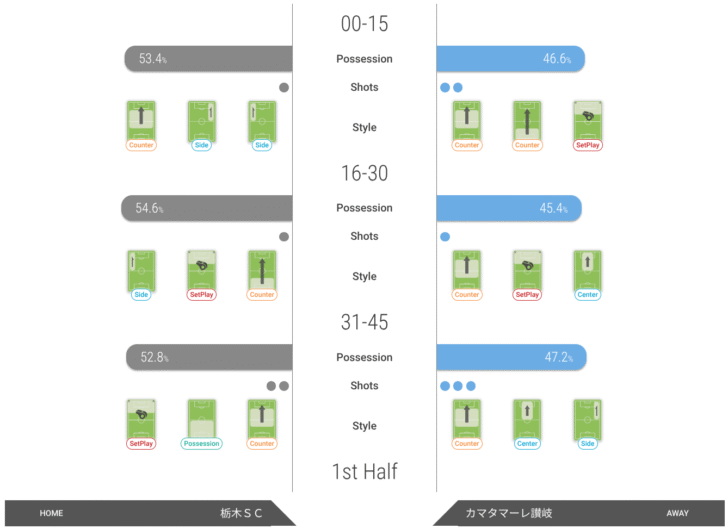
Task: Click the HOME 栃木ＳＣ team banner
Action: coord(150,513)
